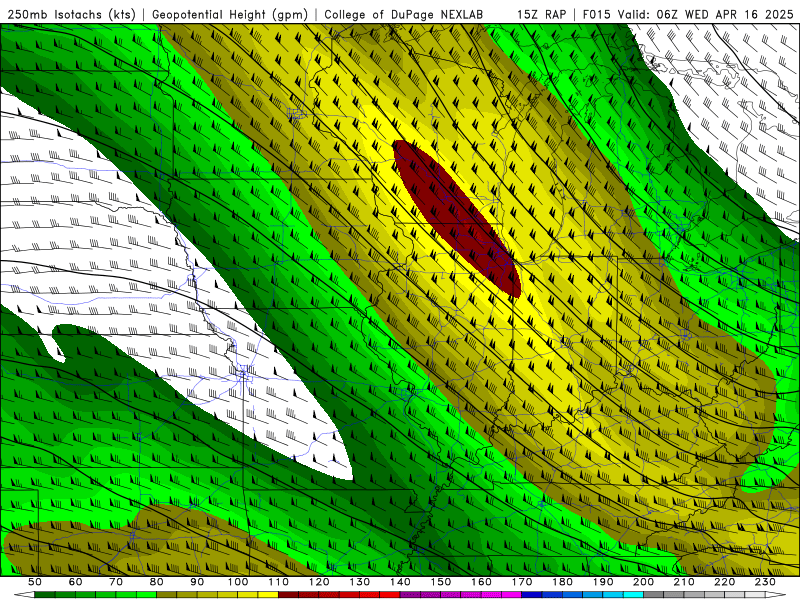Click the 210 label on the color scale
Viewport: 800px width, 600px height.
[684, 582]
